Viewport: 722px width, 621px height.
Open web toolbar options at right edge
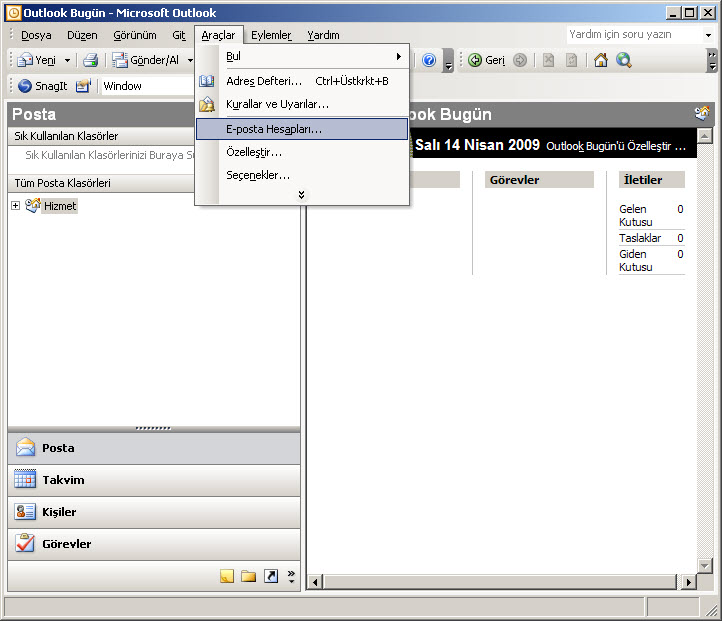tap(712, 61)
